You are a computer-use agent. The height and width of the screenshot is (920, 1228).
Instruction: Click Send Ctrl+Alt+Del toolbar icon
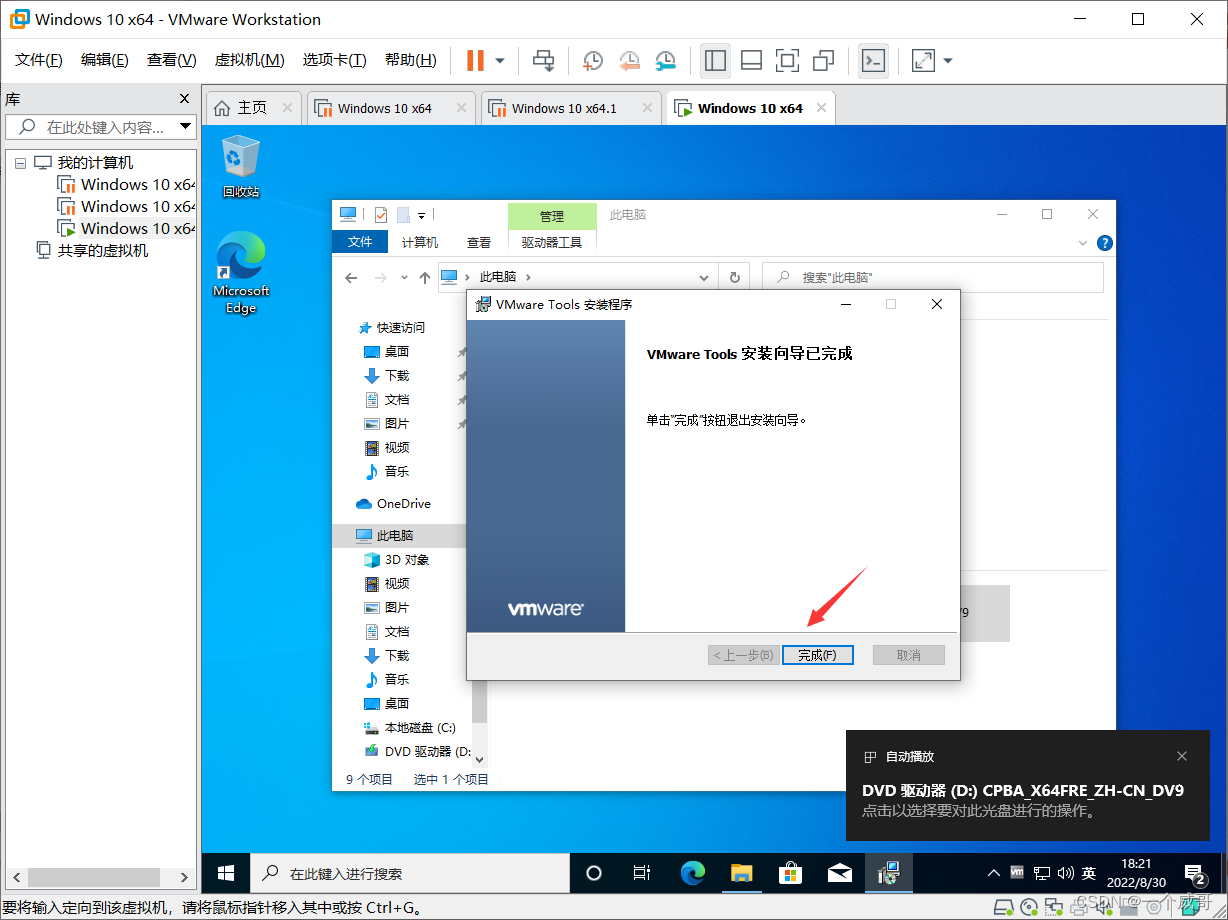coord(543,60)
